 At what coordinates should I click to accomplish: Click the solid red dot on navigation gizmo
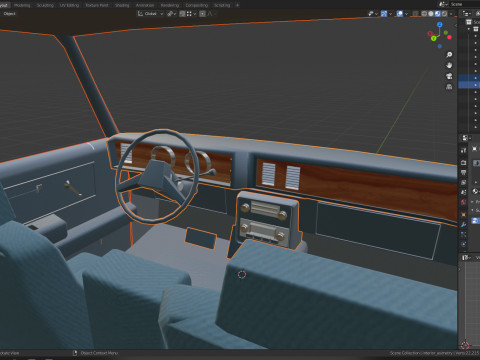[x=449, y=37]
